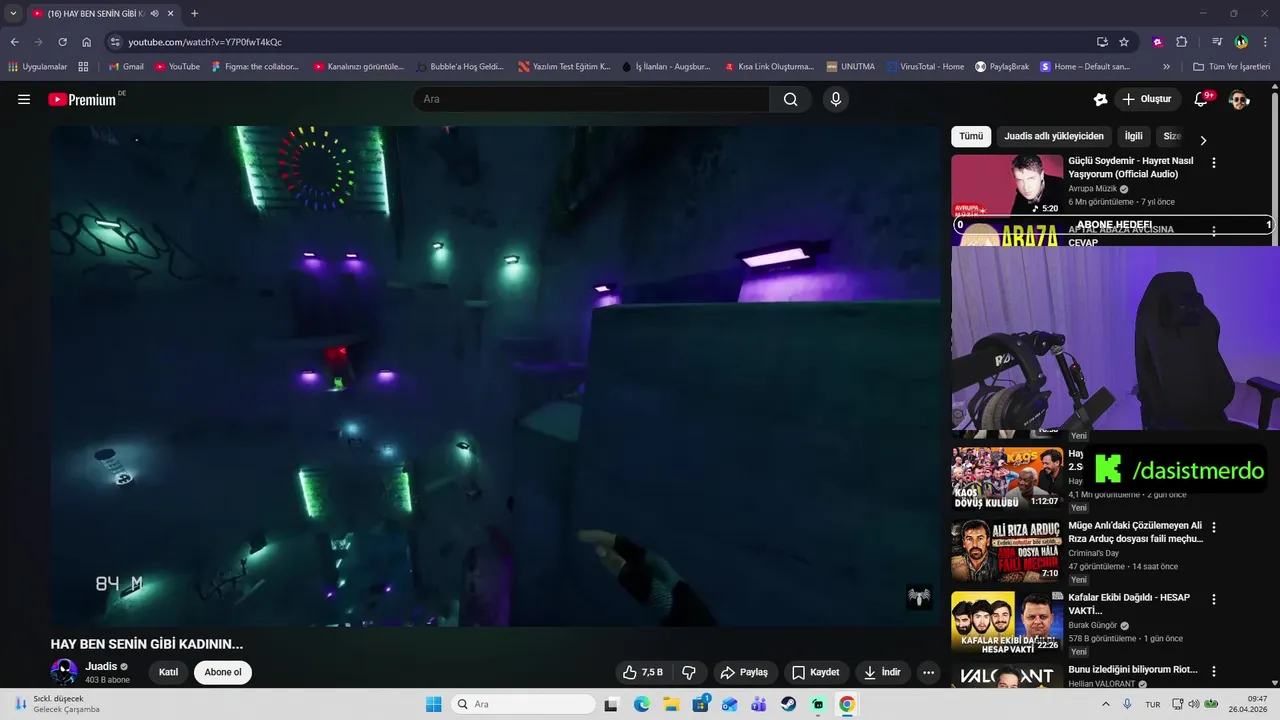Image resolution: width=1280 pixels, height=720 pixels.
Task: Open the sparkle icon beside Oluştur
Action: coord(1100,99)
